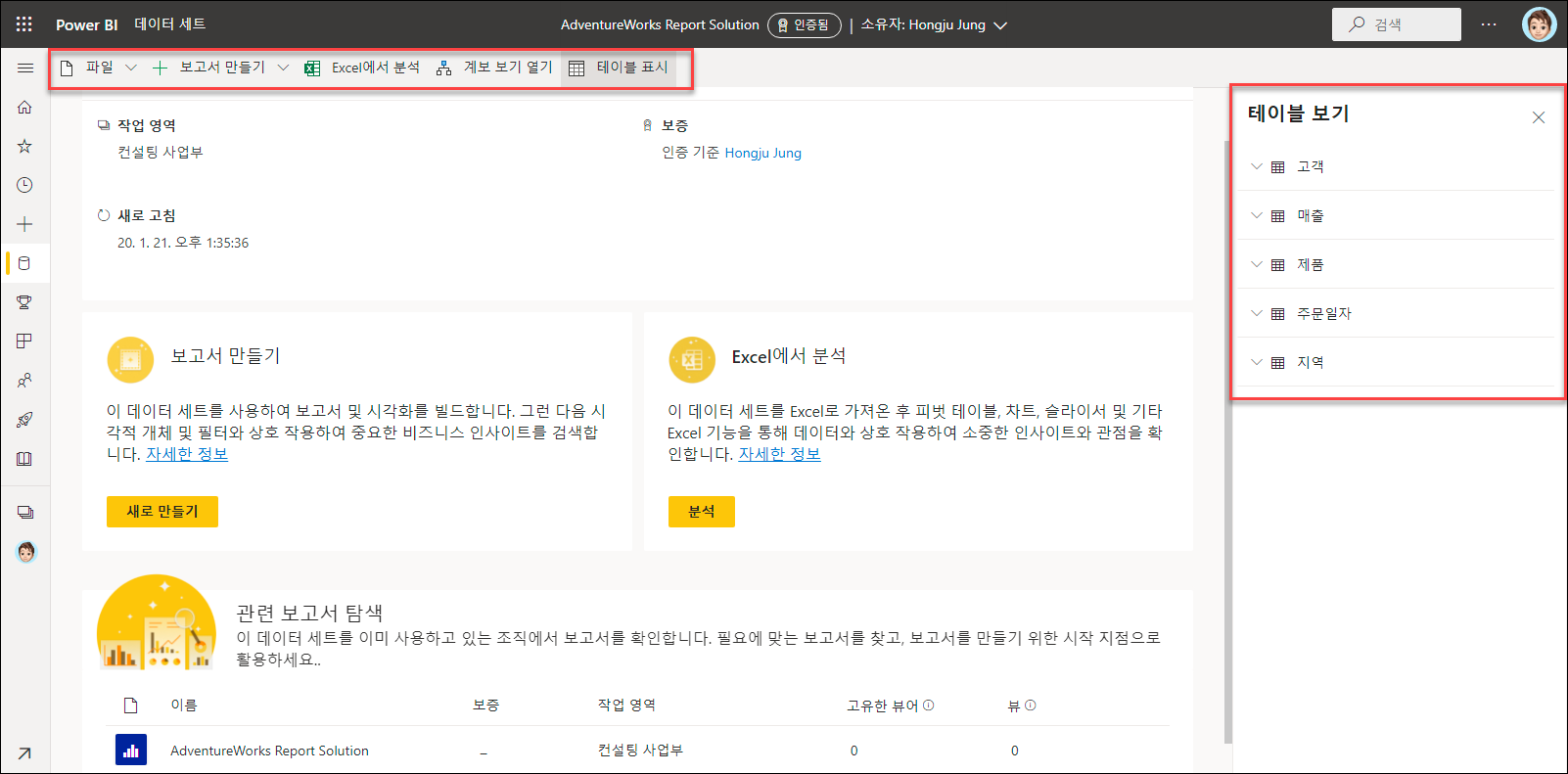
Task: Go to Home in left sidebar
Action: tap(25, 107)
